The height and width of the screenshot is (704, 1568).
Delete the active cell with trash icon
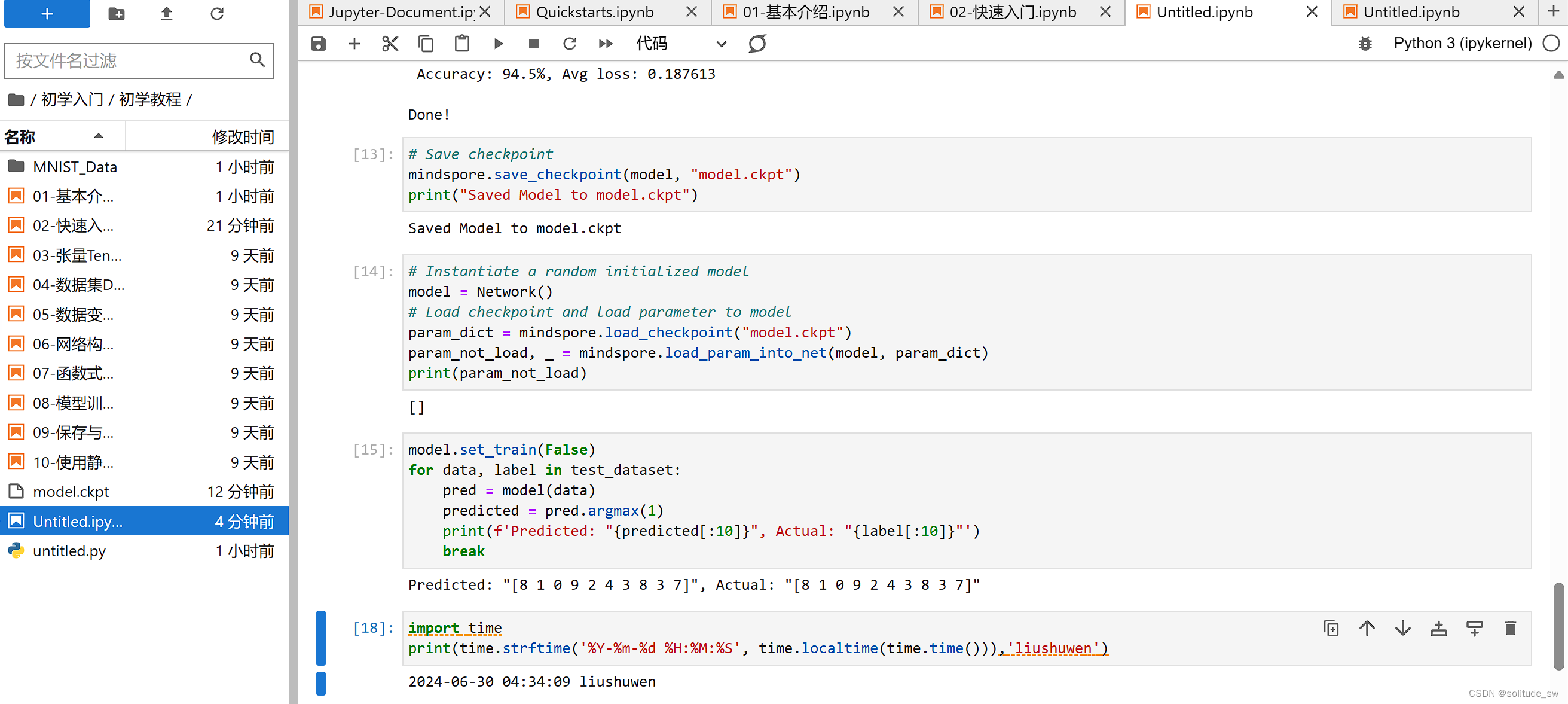tap(1509, 628)
